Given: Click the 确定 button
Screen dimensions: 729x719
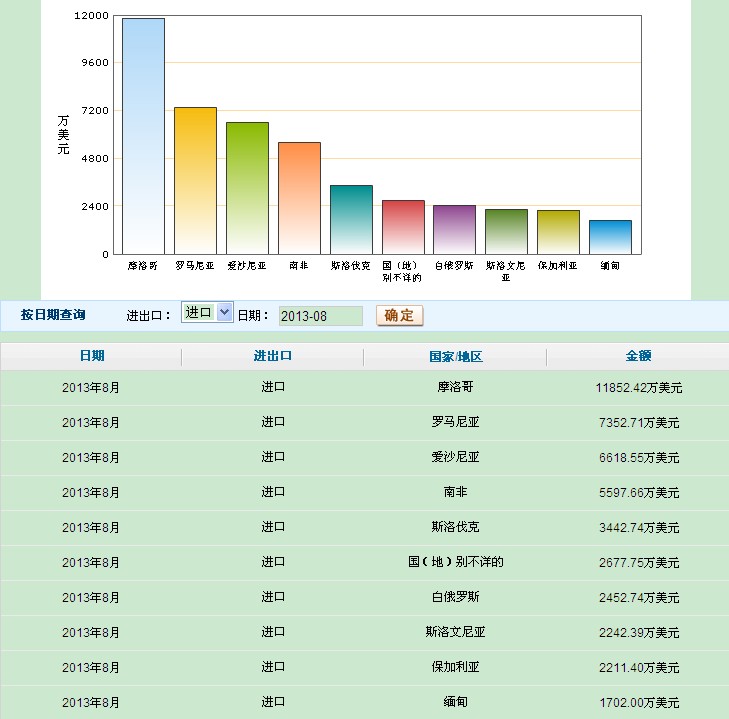Looking at the screenshot, I should (x=399, y=315).
